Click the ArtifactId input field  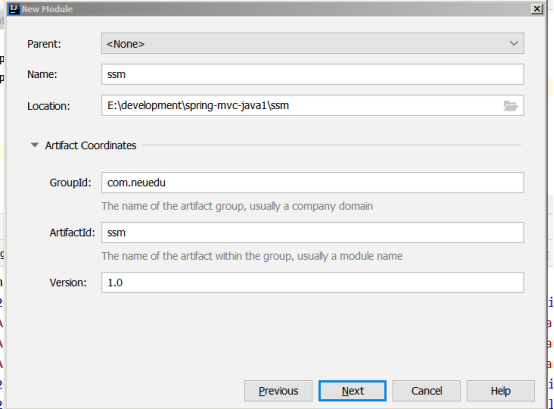[312, 233]
